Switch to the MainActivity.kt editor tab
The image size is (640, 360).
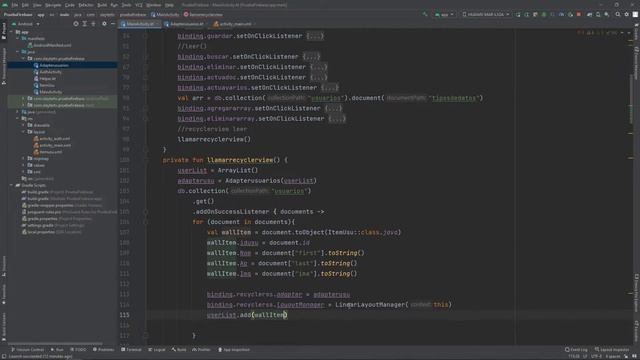click(x=139, y=24)
